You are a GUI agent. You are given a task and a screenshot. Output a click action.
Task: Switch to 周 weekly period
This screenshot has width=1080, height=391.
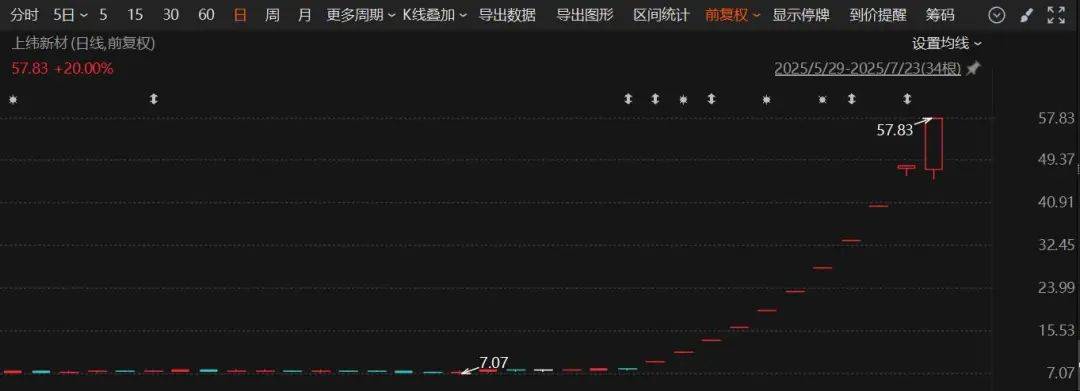(x=273, y=15)
